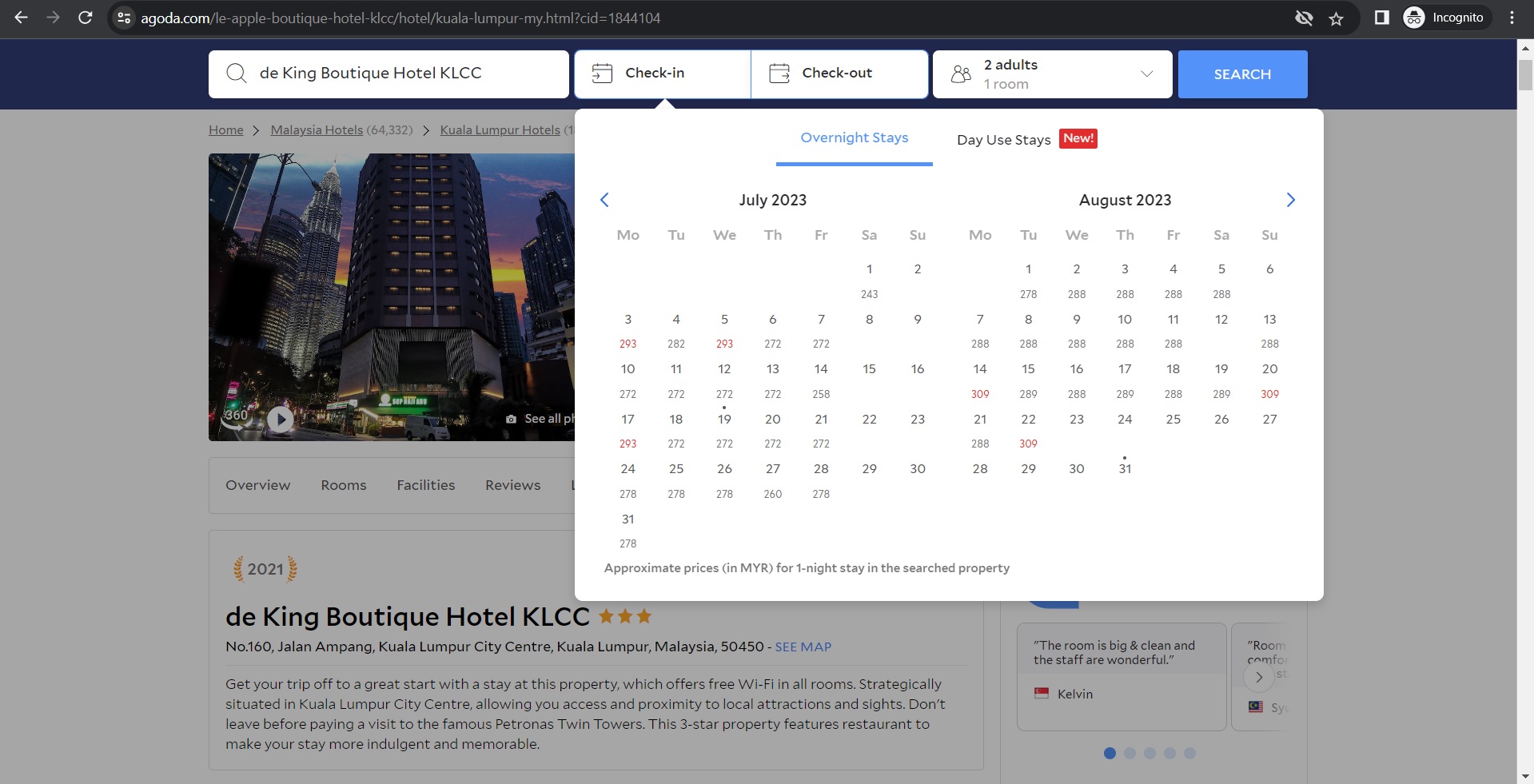Viewport: 1534px width, 784px height.
Task: Play the 360 virtual tour video
Action: coord(280,419)
